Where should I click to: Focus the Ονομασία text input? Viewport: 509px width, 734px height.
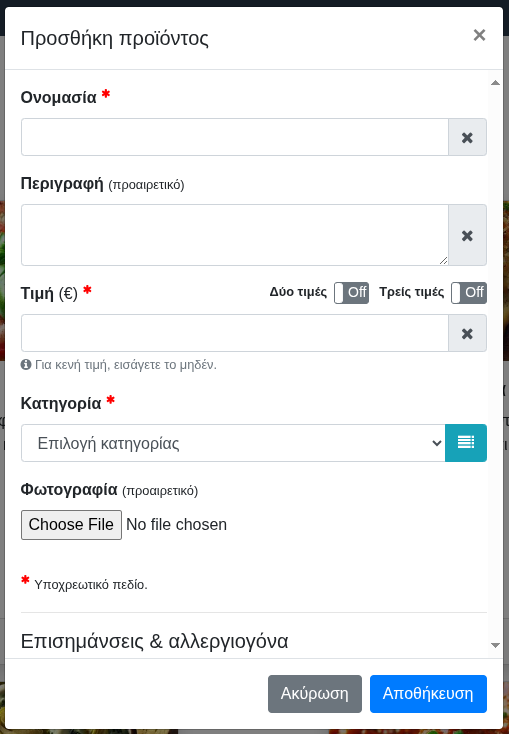pos(235,137)
